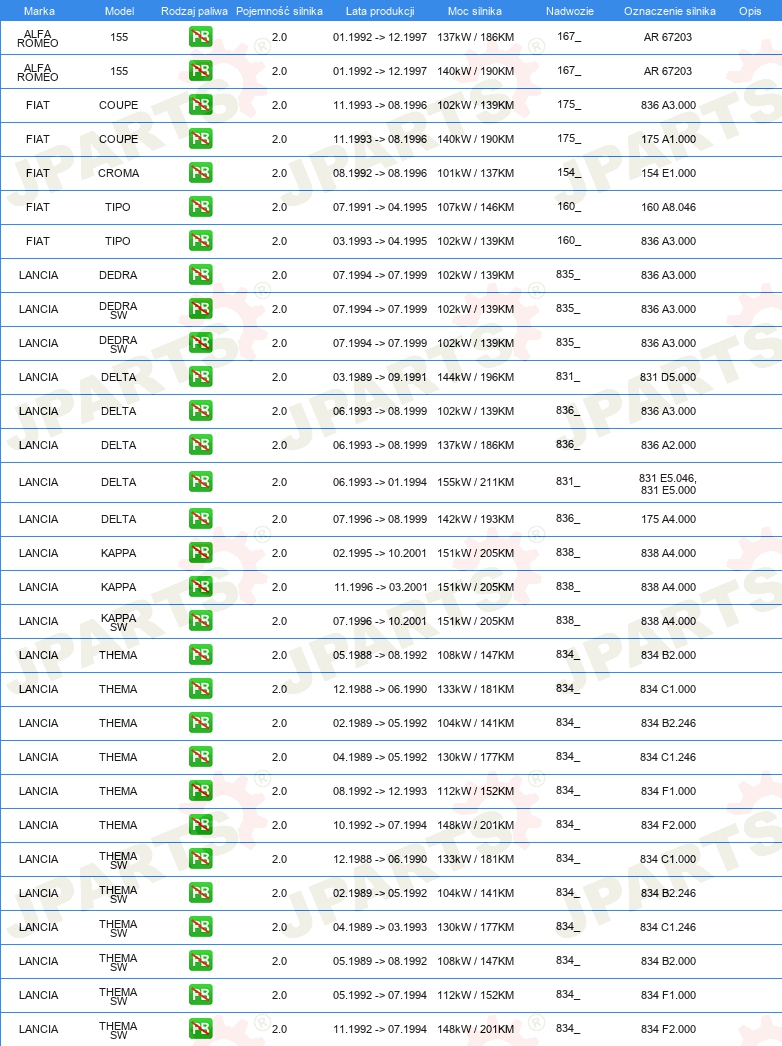Screen dimensions: 782x1046
Task: Select engine code 831 D5.000
Action: click(x=668, y=377)
